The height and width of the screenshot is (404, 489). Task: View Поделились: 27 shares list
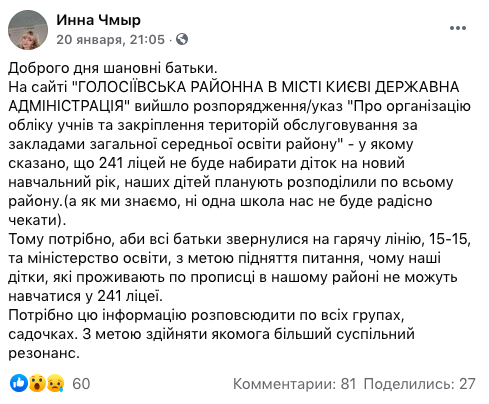419,384
